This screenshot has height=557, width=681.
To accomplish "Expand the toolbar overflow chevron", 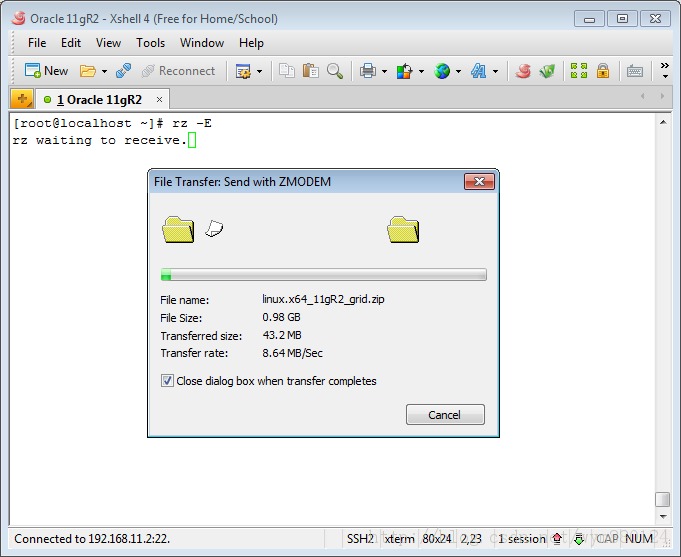I will (x=665, y=70).
